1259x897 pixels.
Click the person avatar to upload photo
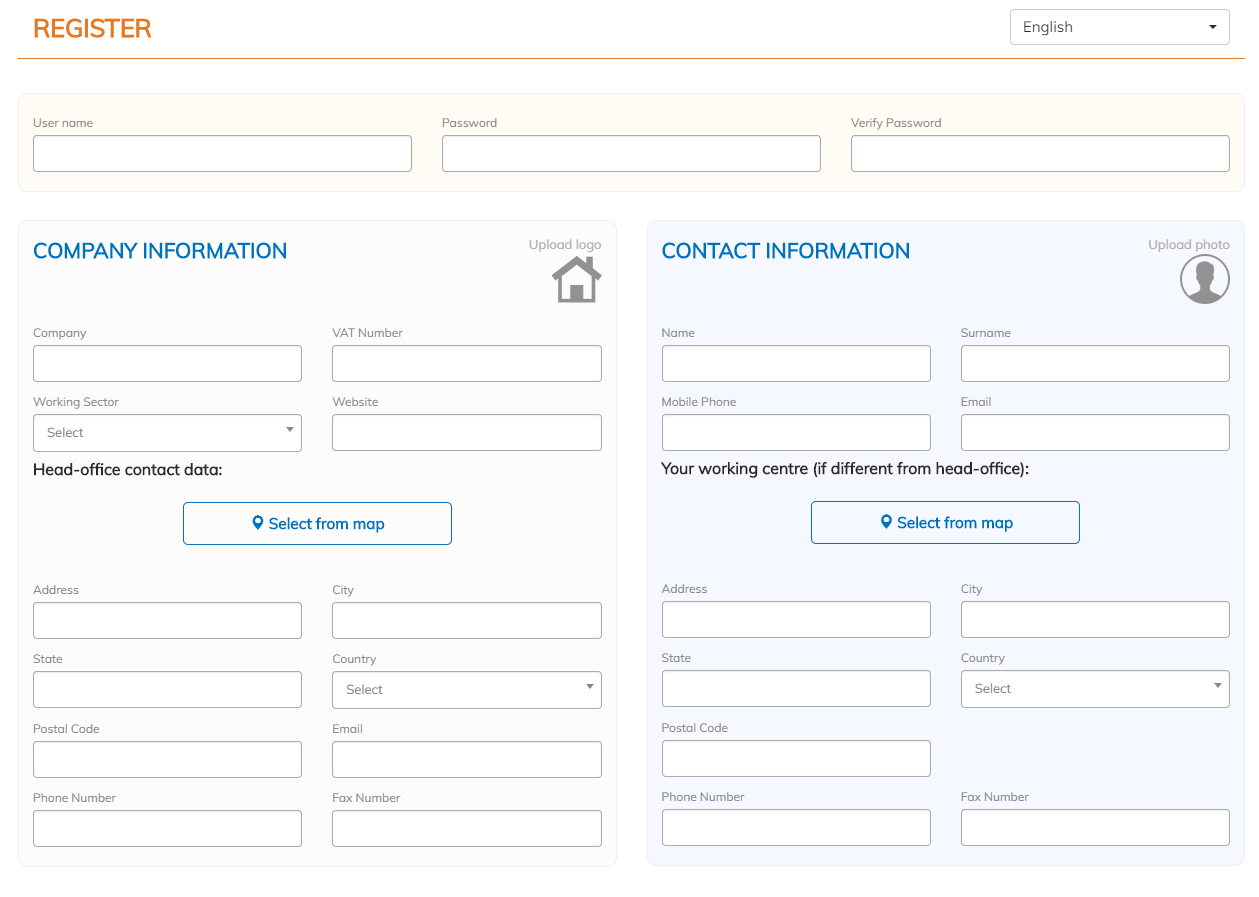pyautogui.click(x=1204, y=279)
